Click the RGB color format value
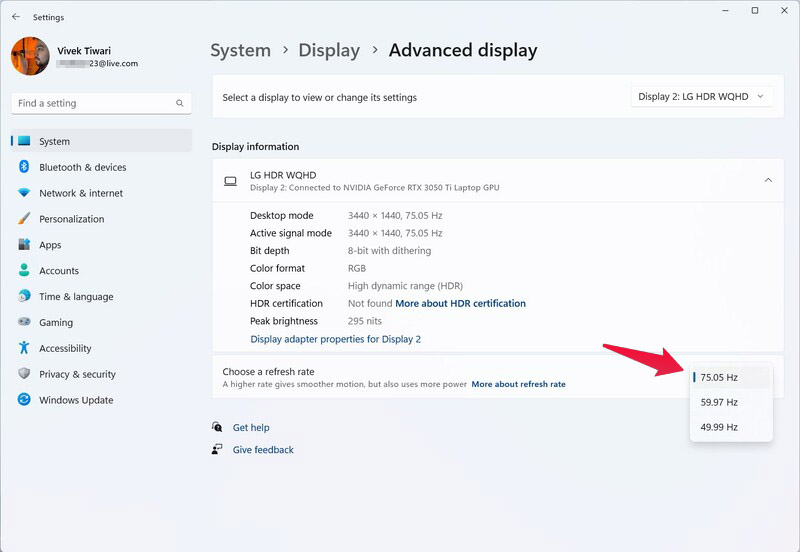This screenshot has width=800, height=552. point(357,268)
